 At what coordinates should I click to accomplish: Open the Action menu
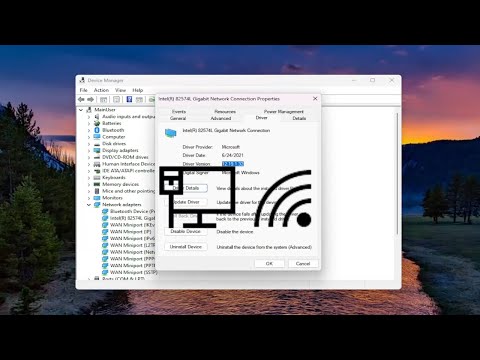point(101,90)
